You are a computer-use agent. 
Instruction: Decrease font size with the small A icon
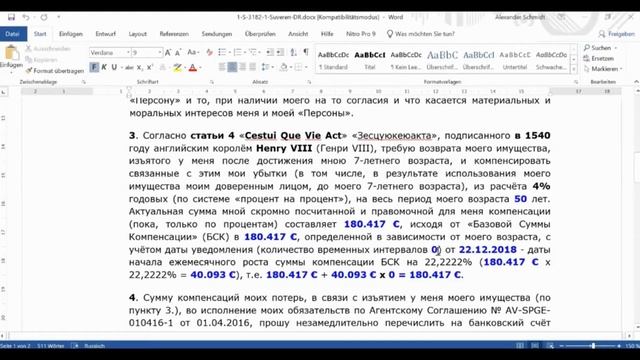[178, 53]
